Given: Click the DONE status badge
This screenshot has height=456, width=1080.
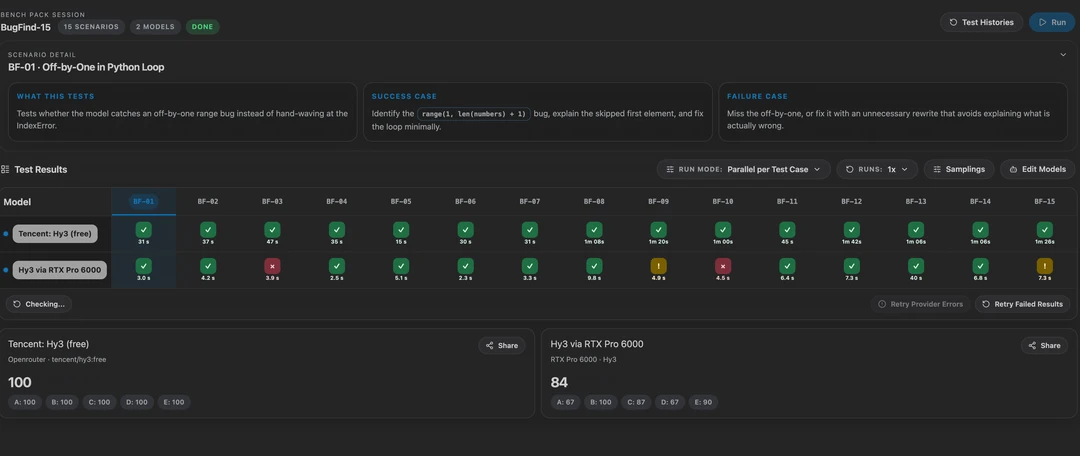Looking at the screenshot, I should click(202, 27).
